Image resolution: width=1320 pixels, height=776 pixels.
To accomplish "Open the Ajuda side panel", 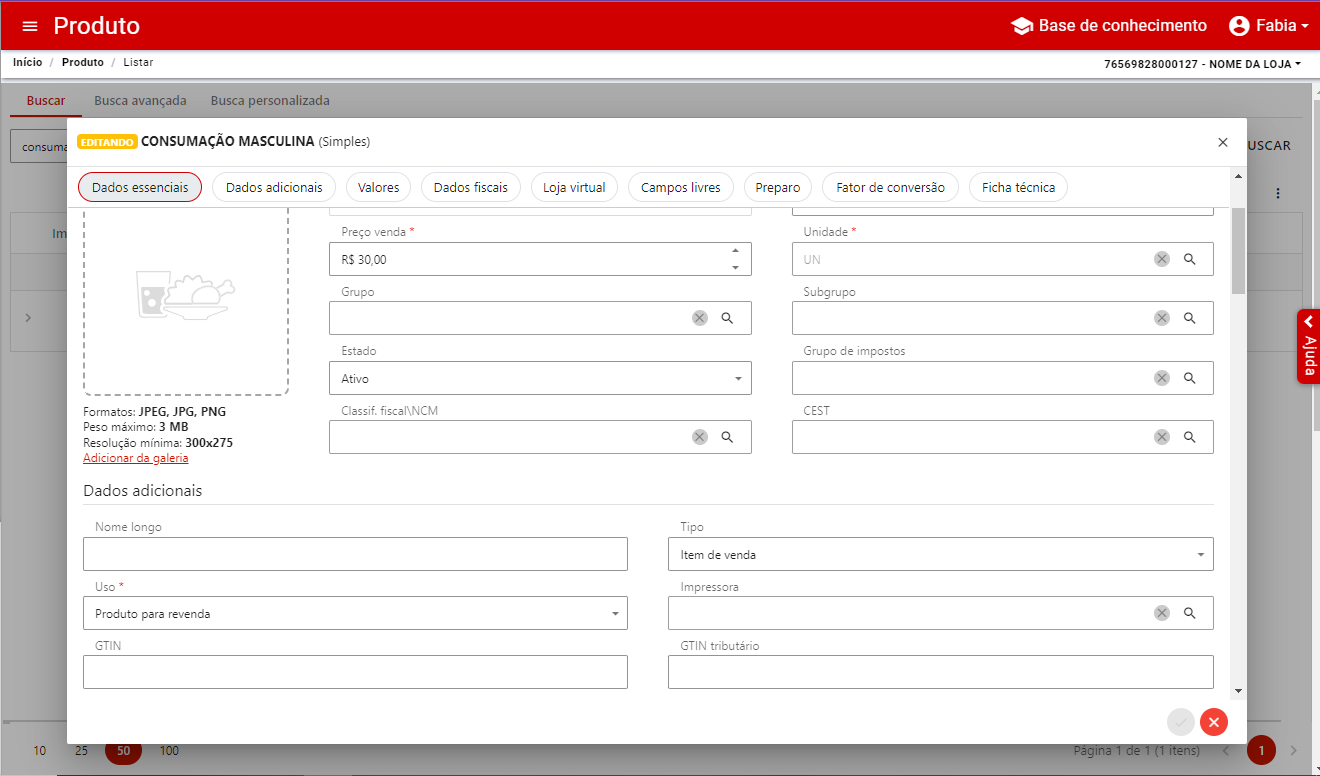I will (1308, 347).
